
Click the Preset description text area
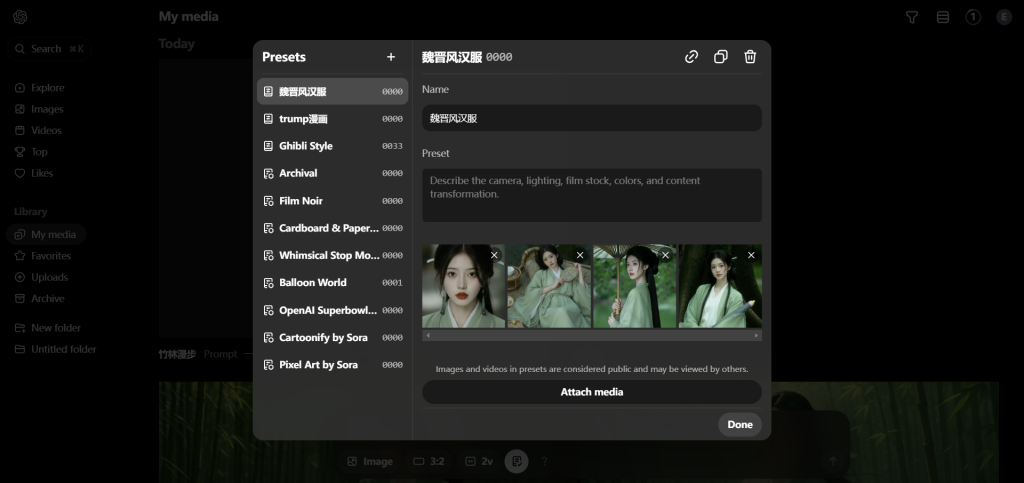pos(591,195)
